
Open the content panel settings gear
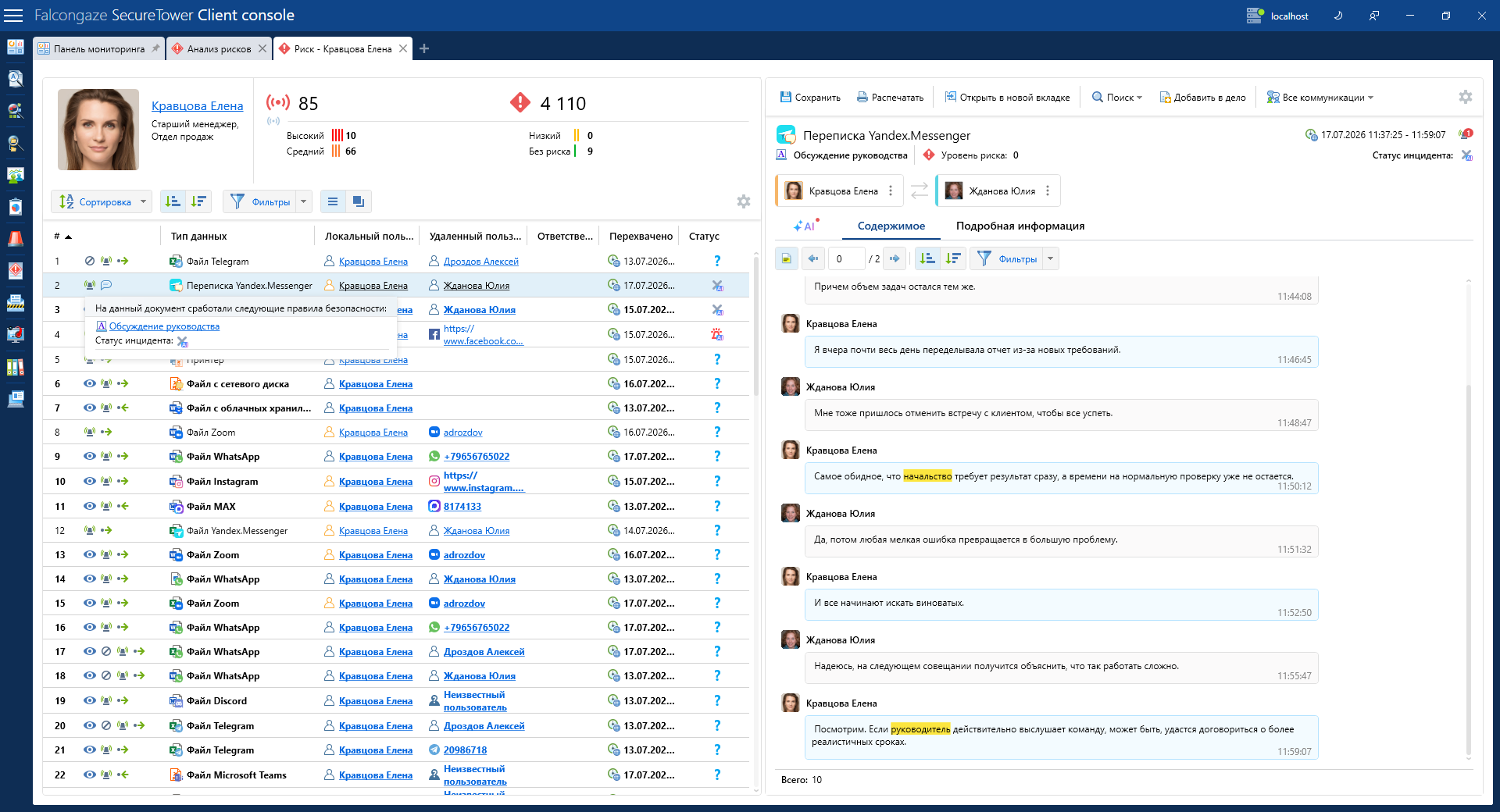[1466, 97]
